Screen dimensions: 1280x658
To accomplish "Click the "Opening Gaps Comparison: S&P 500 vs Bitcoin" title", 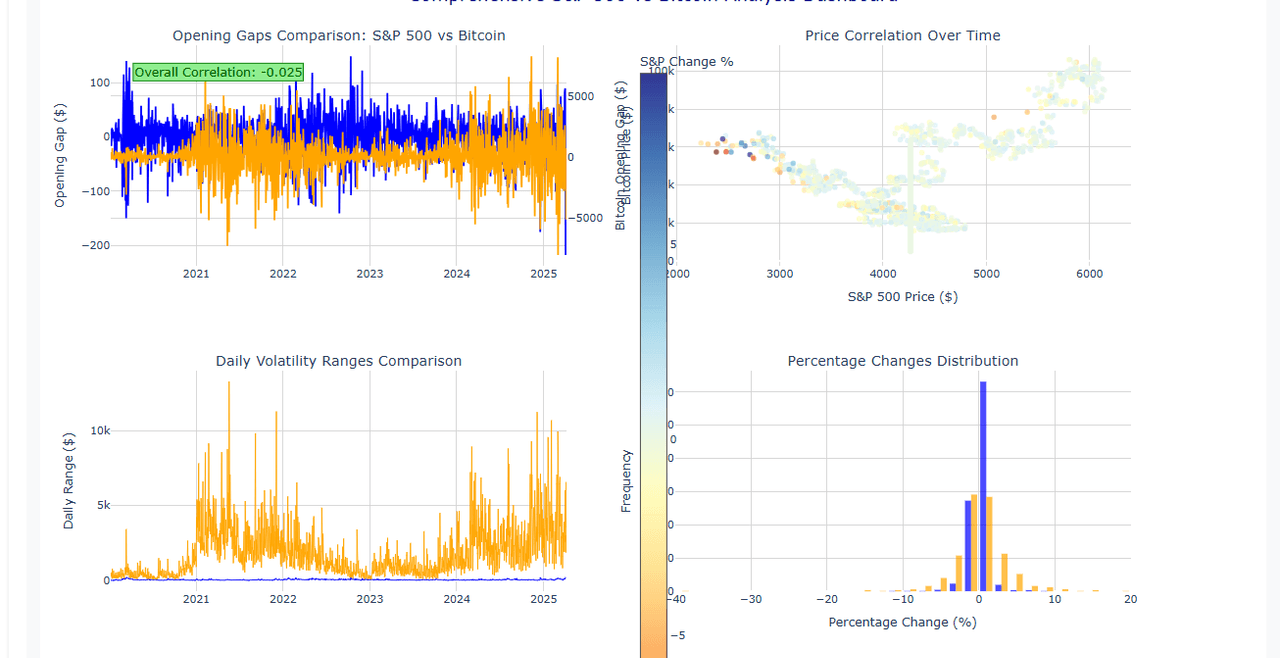I will pos(339,36).
